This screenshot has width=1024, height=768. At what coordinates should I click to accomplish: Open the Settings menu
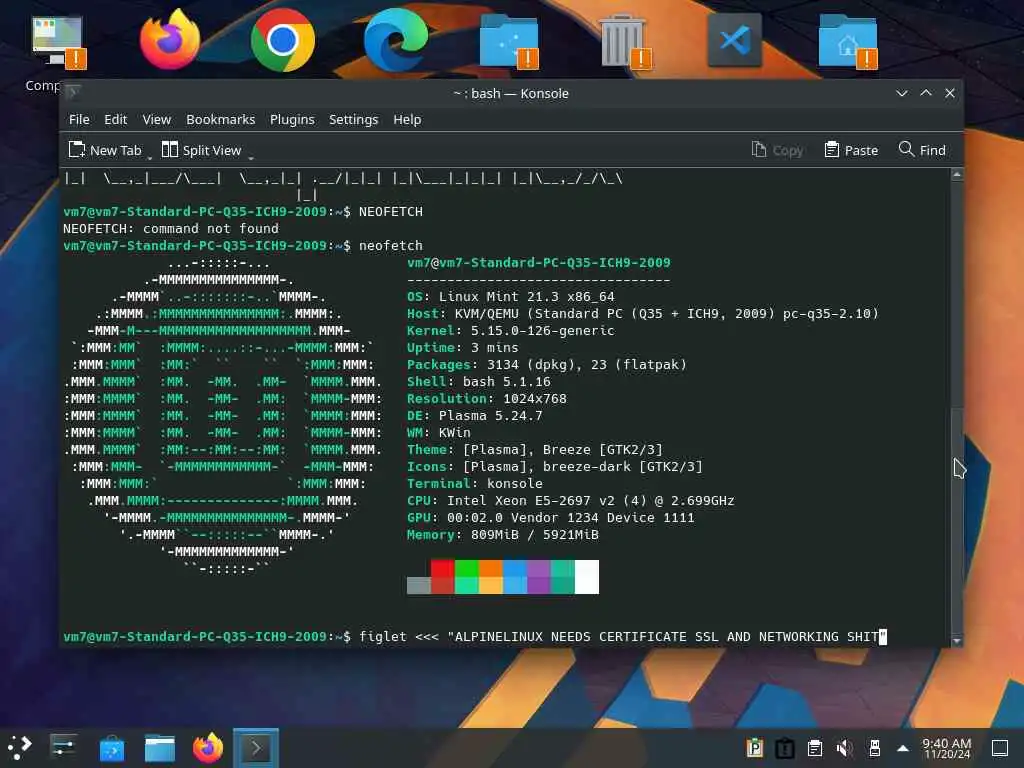(353, 120)
